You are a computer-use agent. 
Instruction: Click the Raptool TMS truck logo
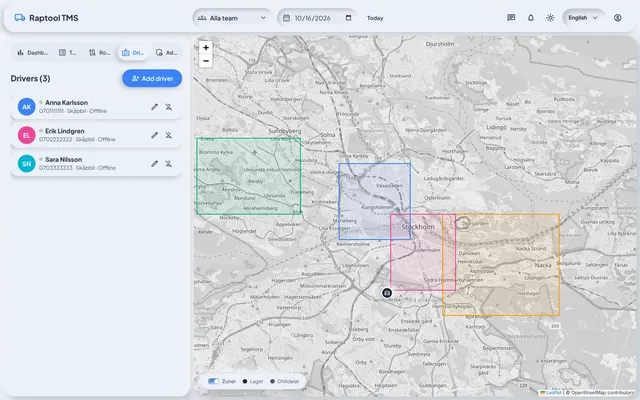pyautogui.click(x=20, y=18)
